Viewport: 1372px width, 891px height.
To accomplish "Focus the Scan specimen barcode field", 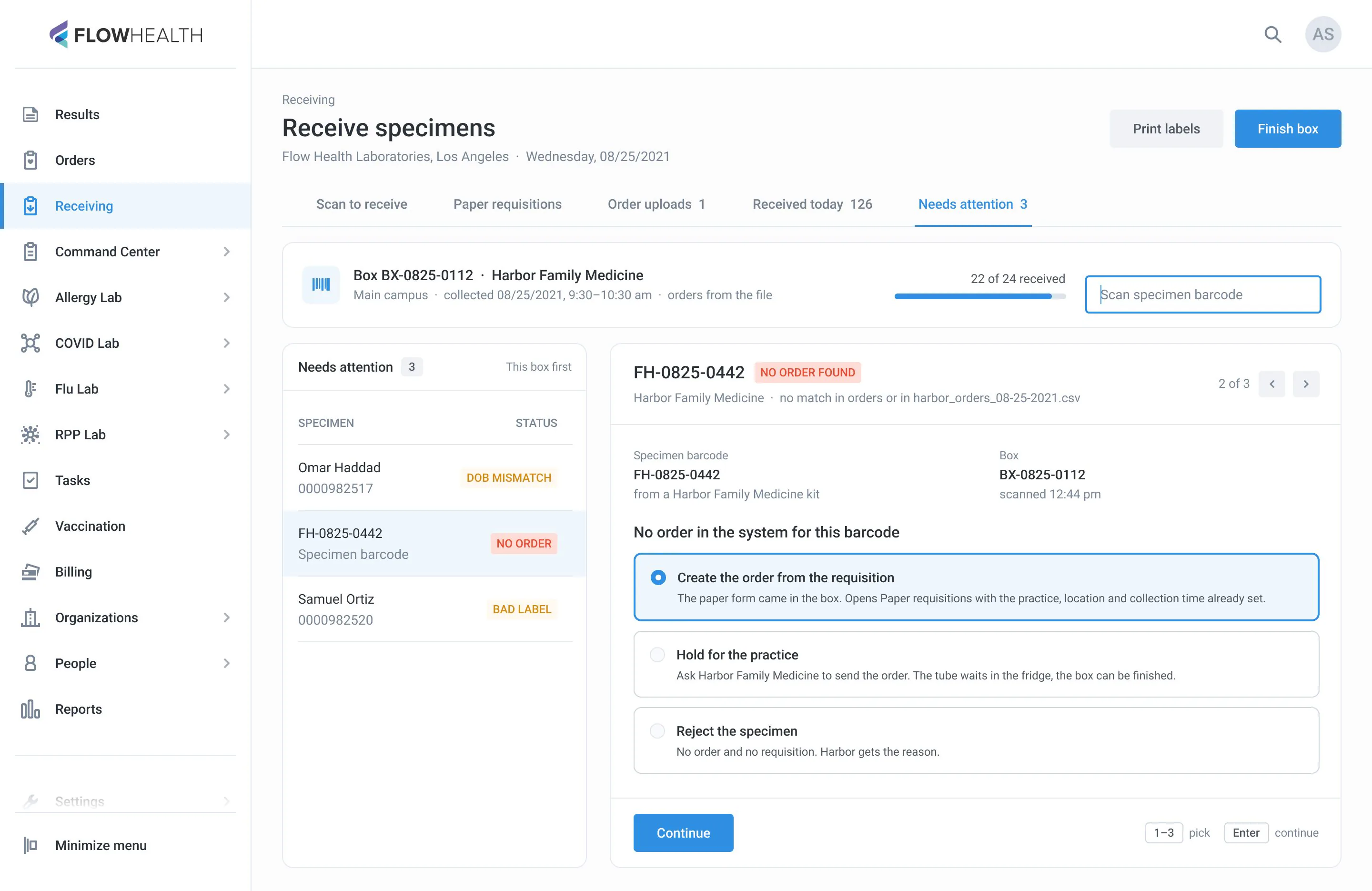I will (1203, 294).
